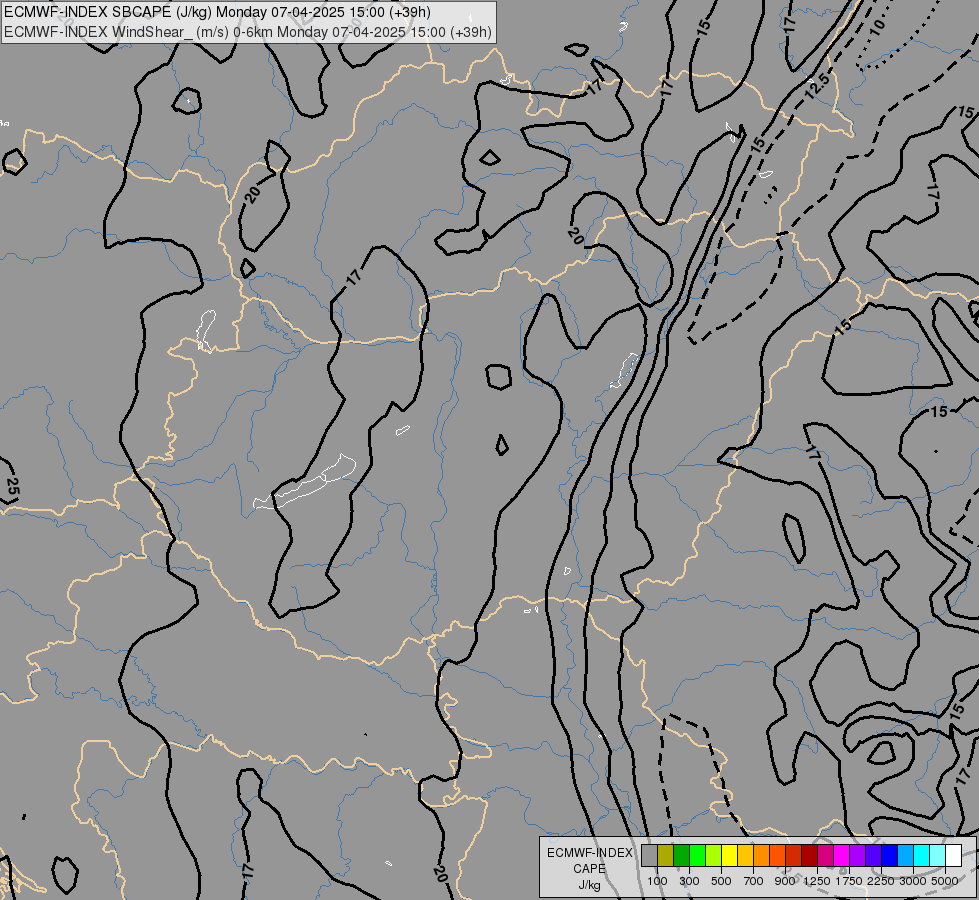Image resolution: width=979 pixels, height=900 pixels.
Task: Choose the bright magenta legend swatch
Action: 842,856
